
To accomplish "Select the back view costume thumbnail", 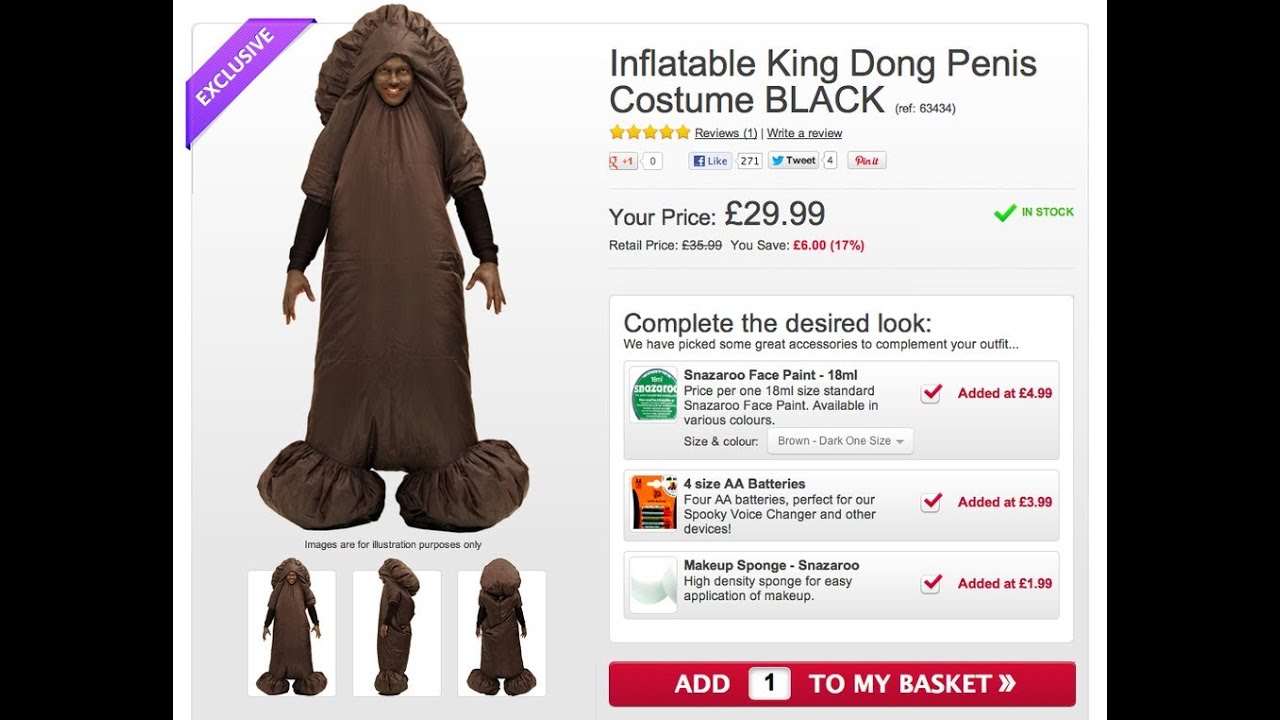I will pyautogui.click(x=502, y=633).
